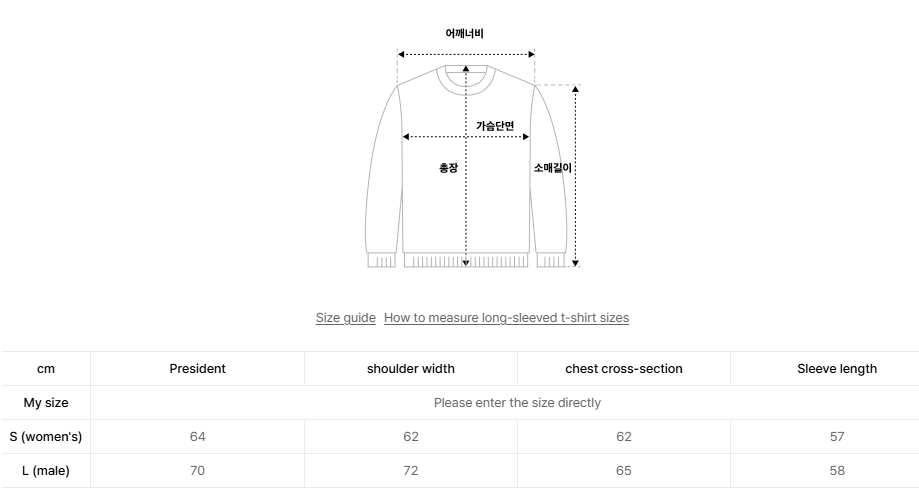Select the S (women's) size row label
Viewport: 919px width, 493px height.
(x=46, y=437)
